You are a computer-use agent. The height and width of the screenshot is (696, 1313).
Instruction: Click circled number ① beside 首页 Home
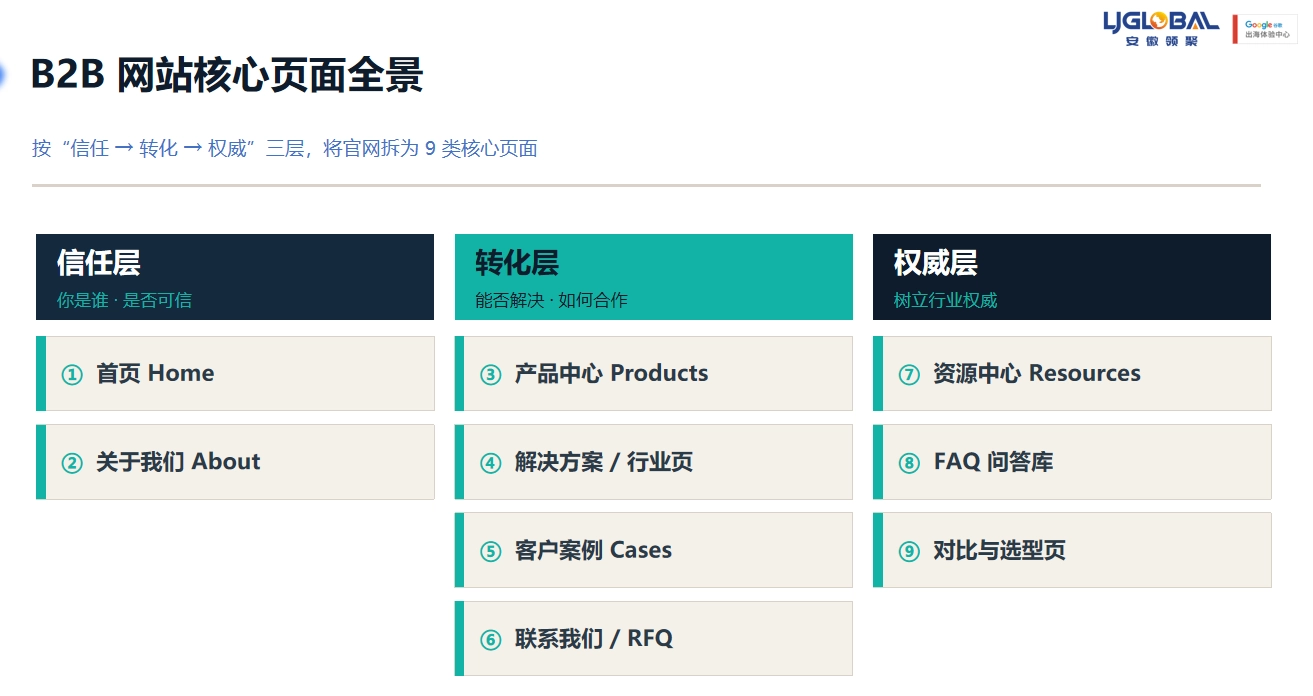pyautogui.click(x=72, y=375)
